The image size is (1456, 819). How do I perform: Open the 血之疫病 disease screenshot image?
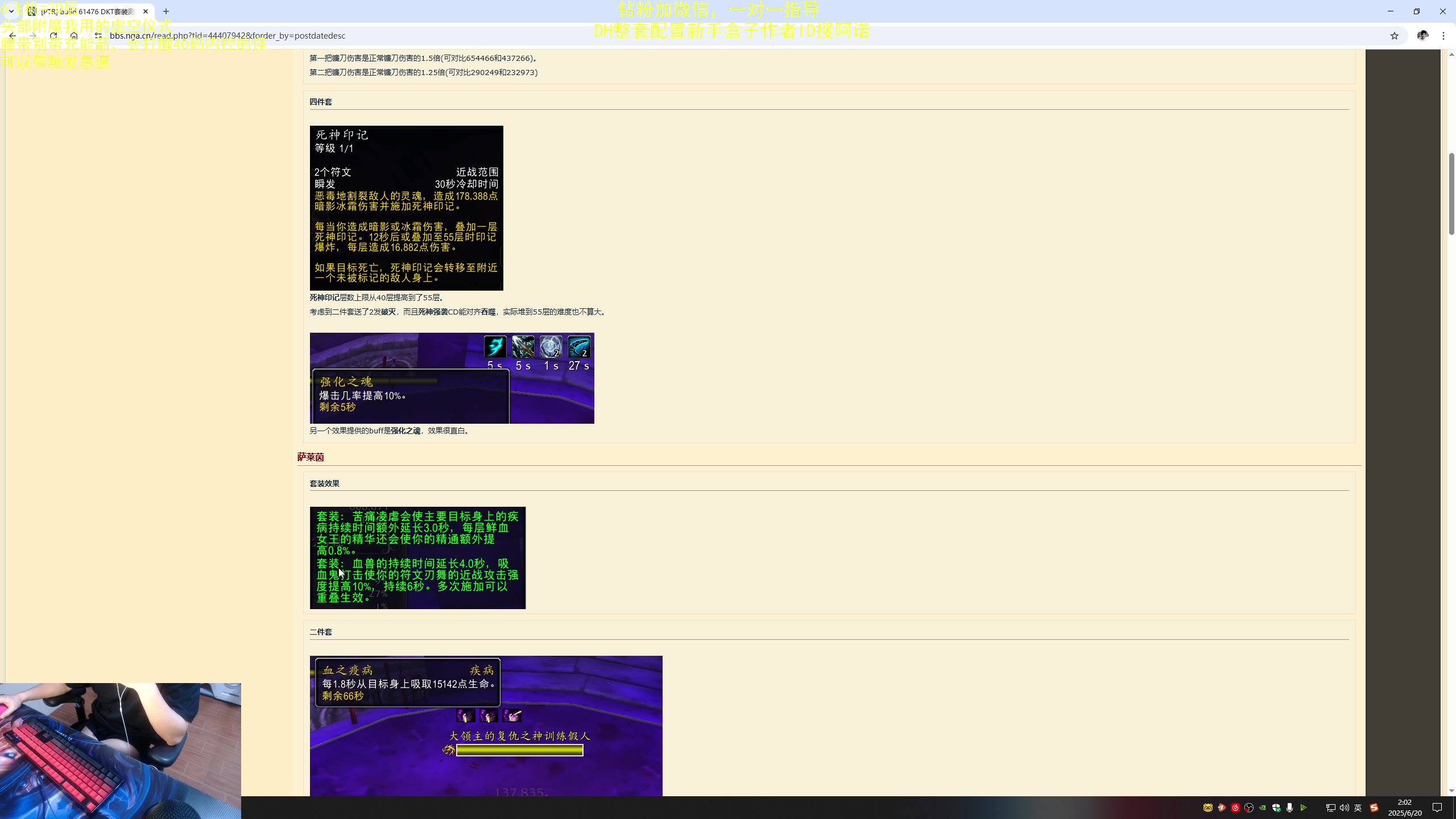click(x=486, y=726)
